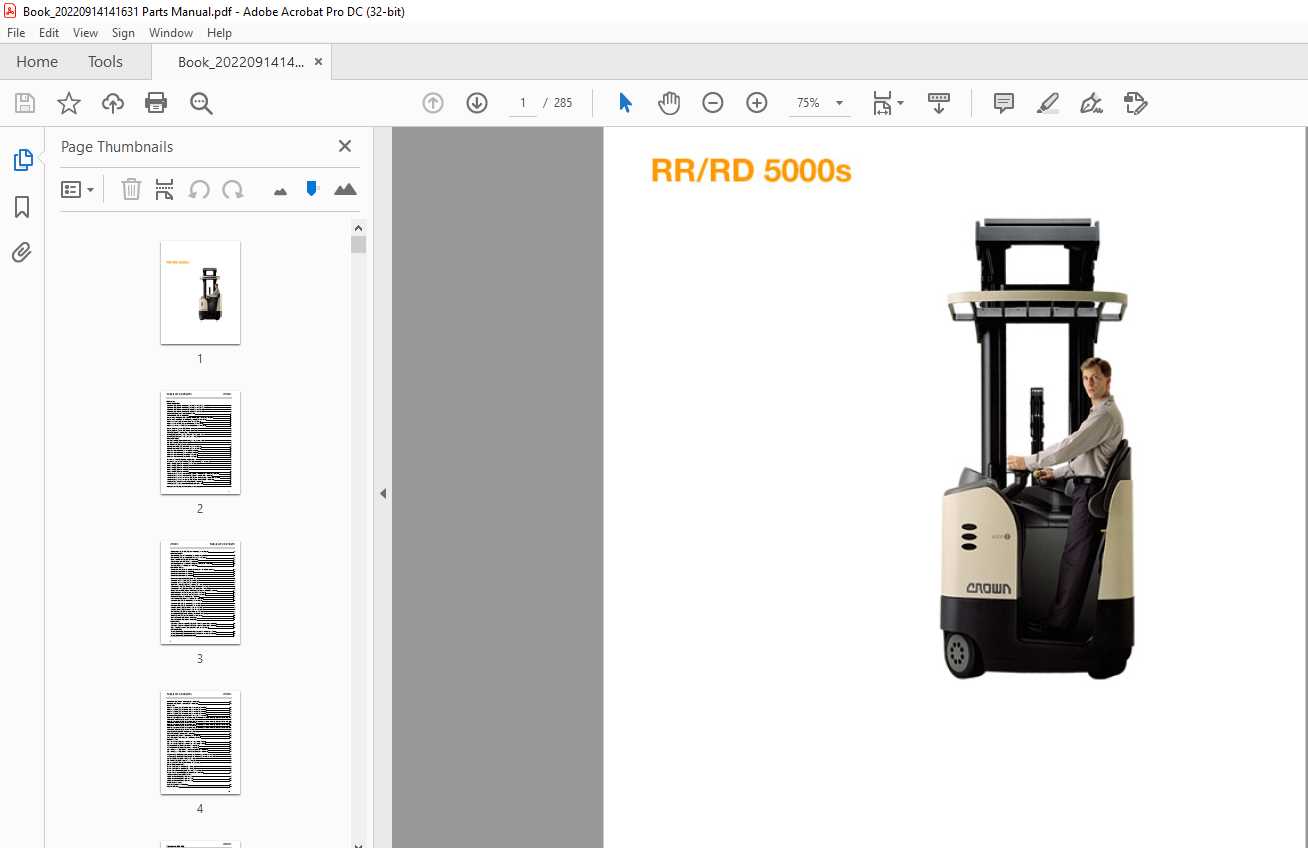Reduce thumbnail size with the small mountain icon

[x=280, y=191]
